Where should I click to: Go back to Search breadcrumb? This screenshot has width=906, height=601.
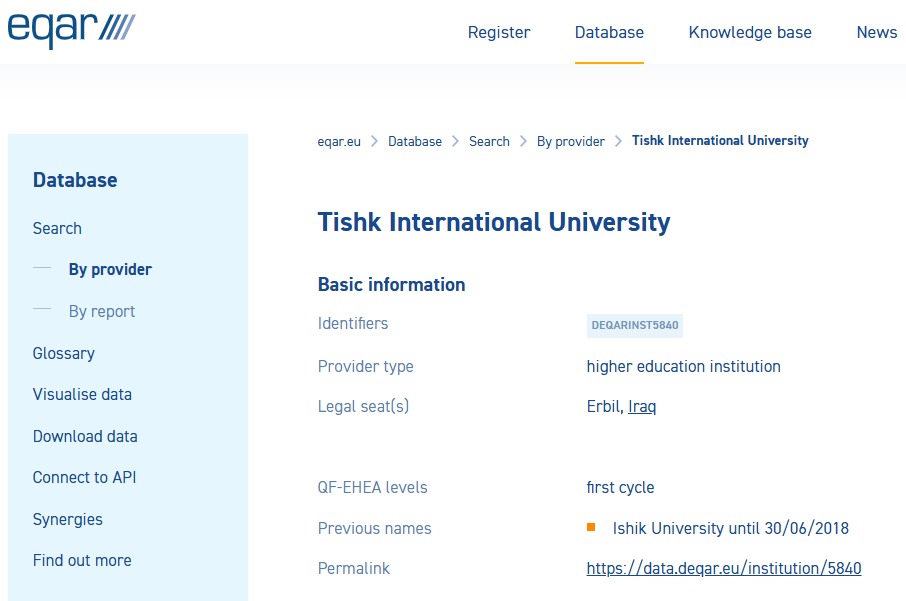[489, 141]
